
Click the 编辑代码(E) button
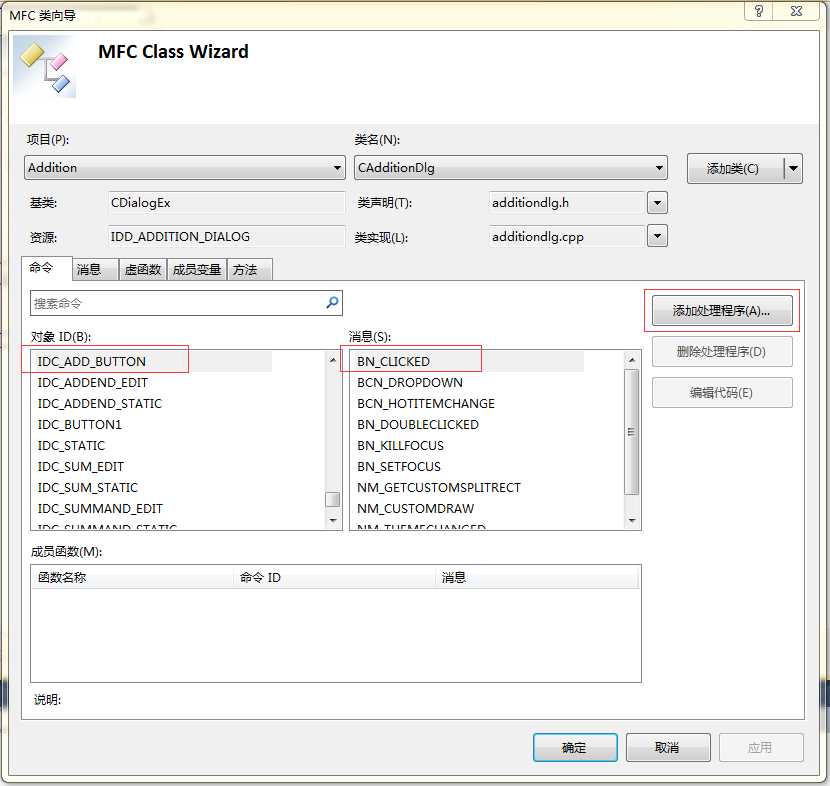coord(722,392)
